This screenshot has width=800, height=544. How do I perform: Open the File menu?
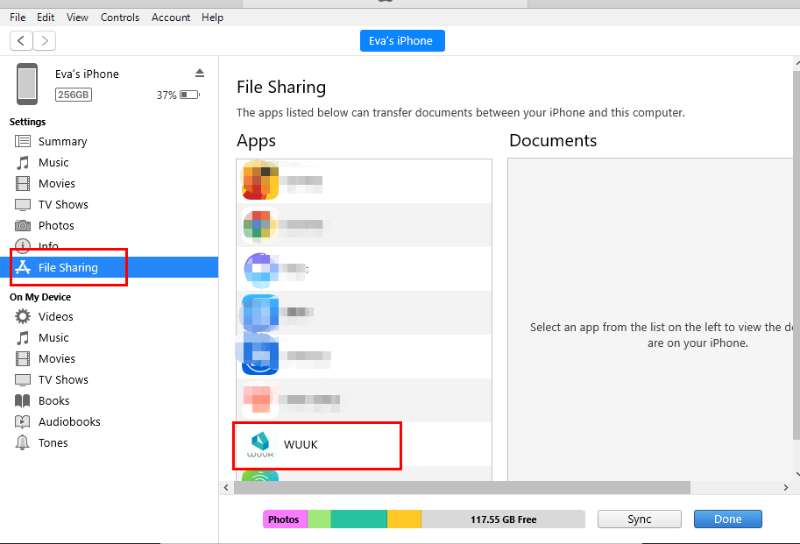coord(17,17)
